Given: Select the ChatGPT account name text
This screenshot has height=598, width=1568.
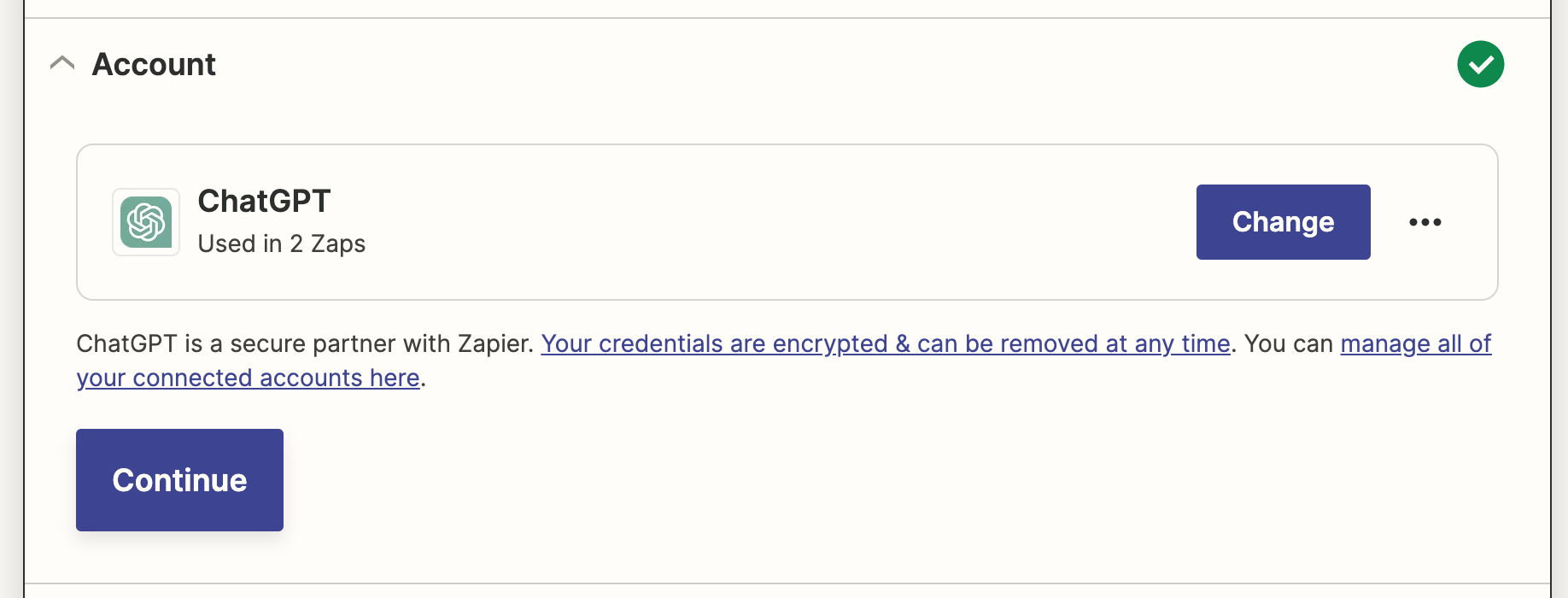Looking at the screenshot, I should pyautogui.click(x=264, y=202).
